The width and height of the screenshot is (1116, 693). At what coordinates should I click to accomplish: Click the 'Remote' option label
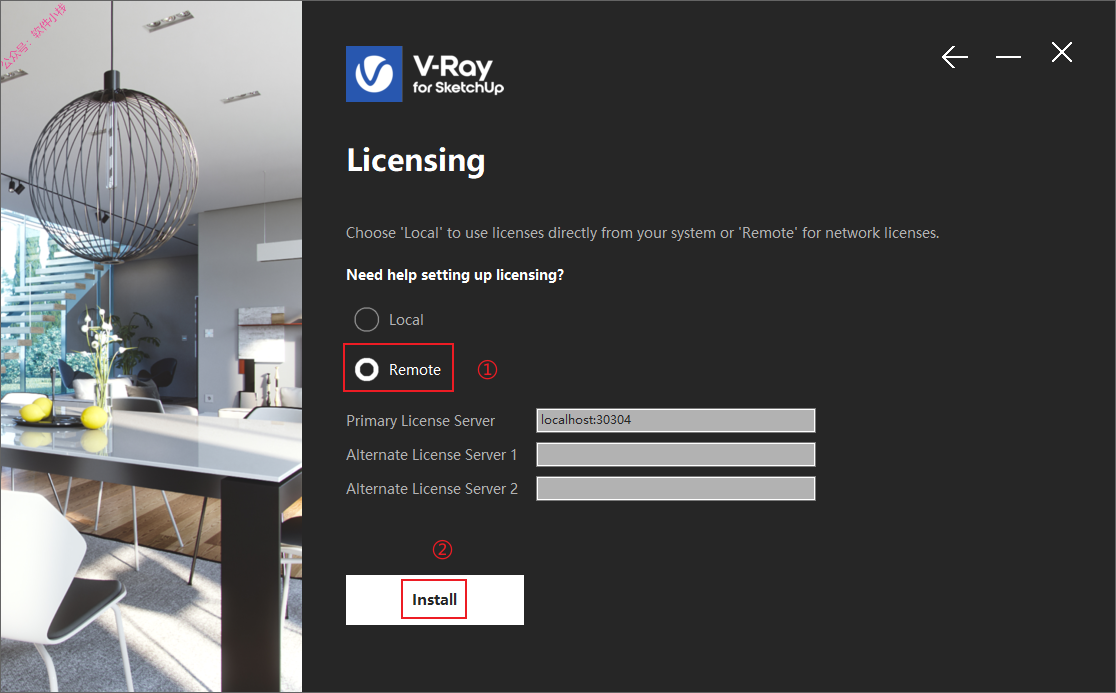pos(415,370)
